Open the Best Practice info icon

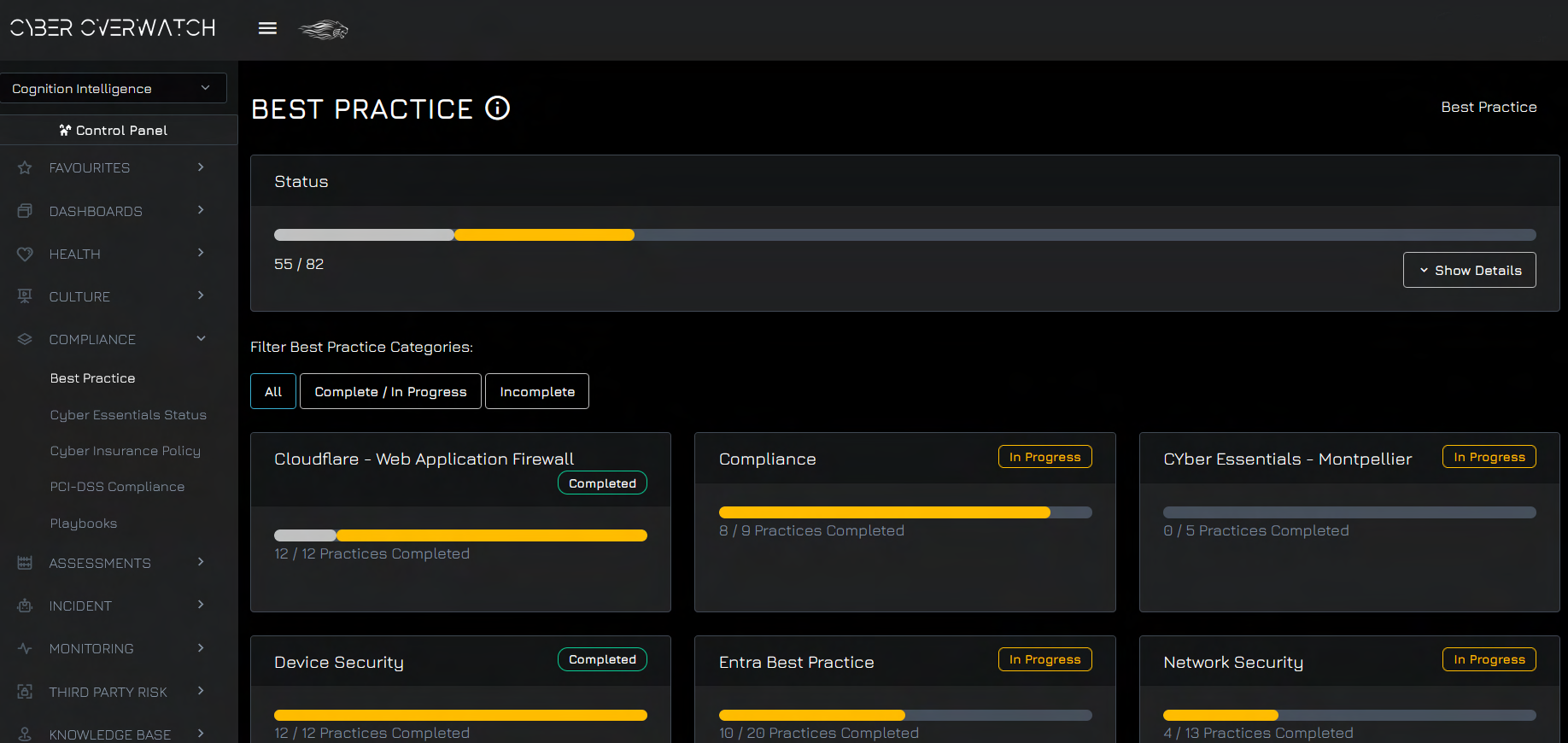[497, 108]
